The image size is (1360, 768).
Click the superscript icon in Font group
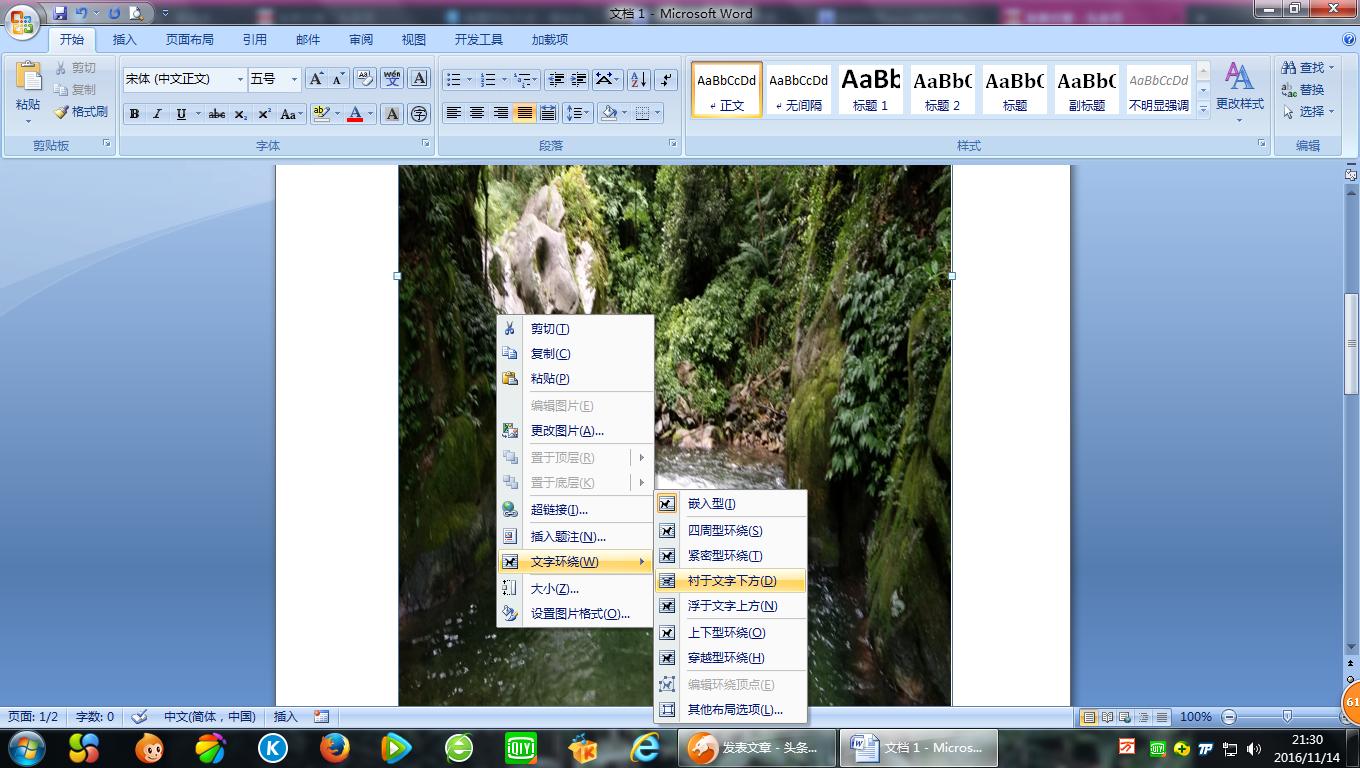[x=262, y=114]
